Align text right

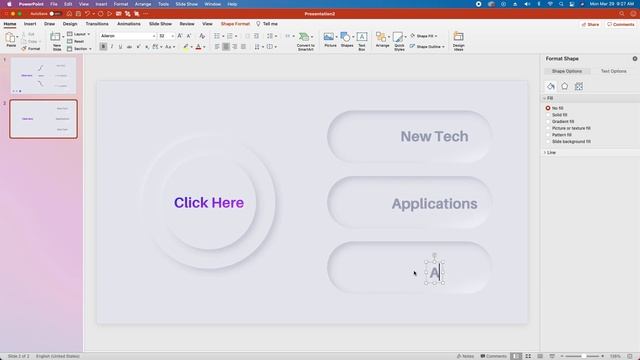pyautogui.click(x=235, y=47)
